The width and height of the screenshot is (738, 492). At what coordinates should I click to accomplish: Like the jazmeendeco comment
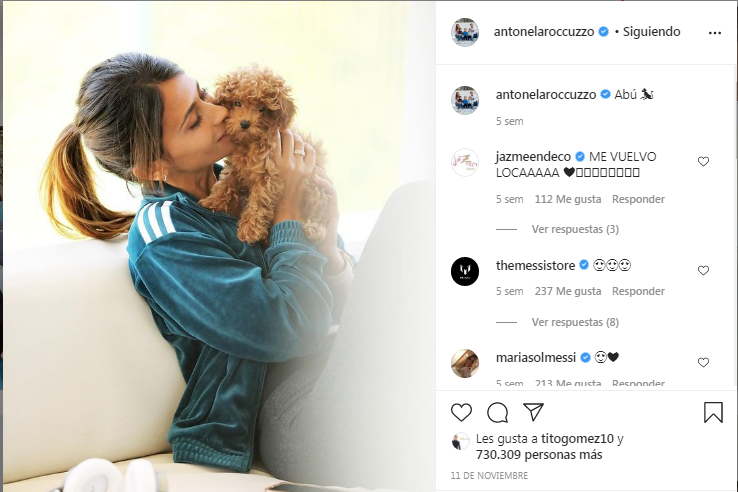pos(703,161)
